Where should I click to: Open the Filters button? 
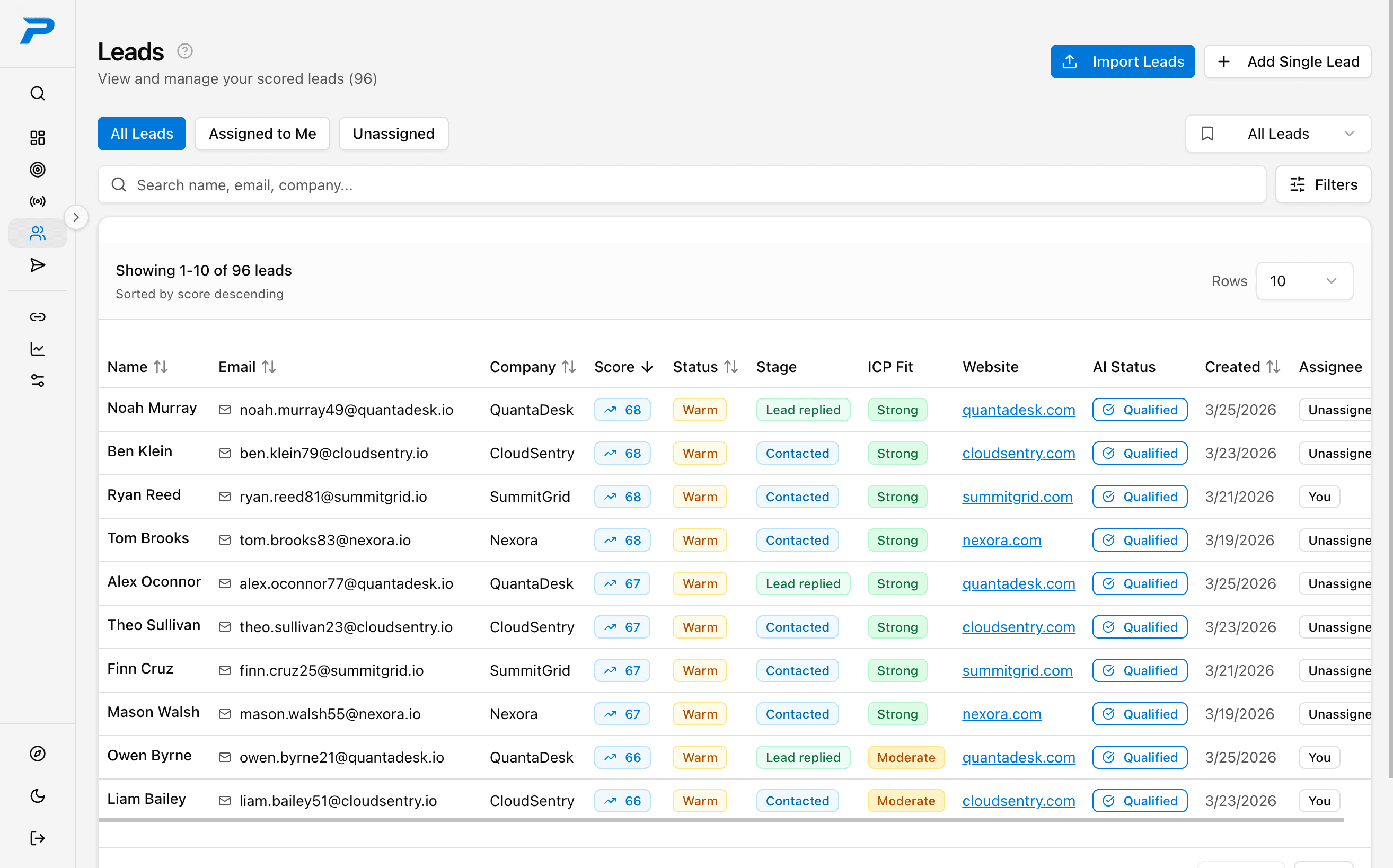click(1324, 185)
